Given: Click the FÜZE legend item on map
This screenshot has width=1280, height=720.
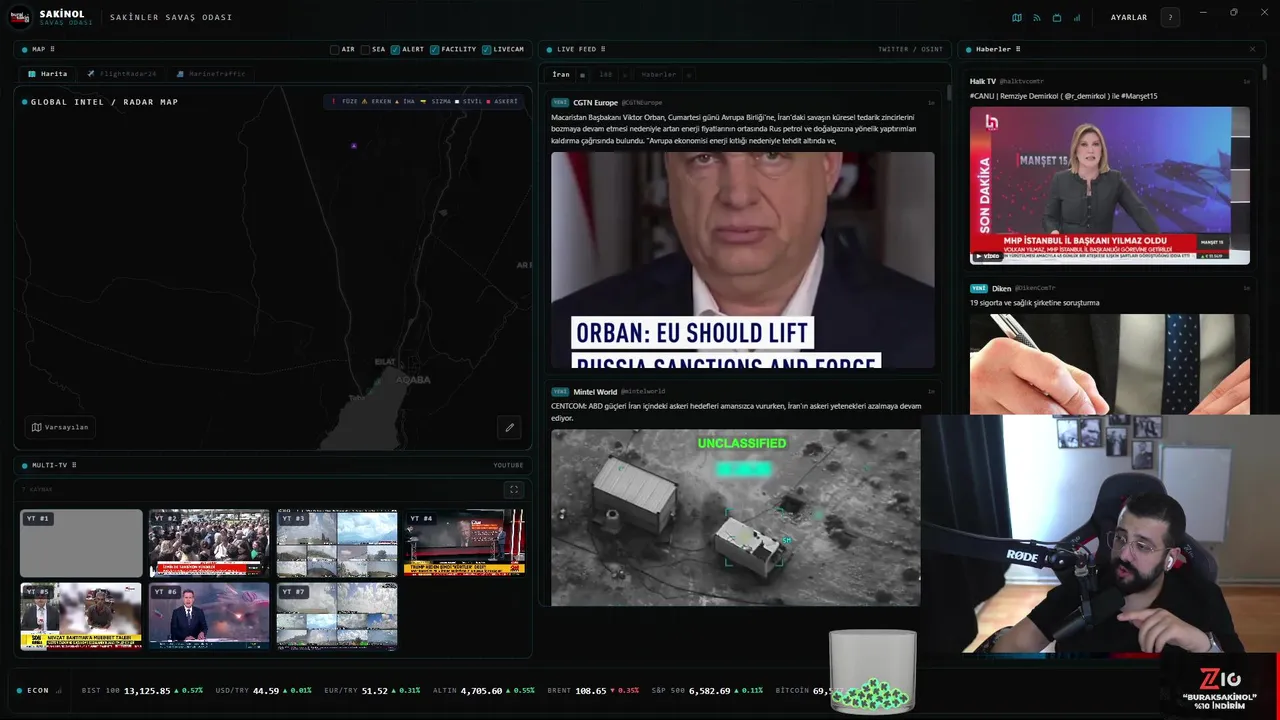Looking at the screenshot, I should [x=344, y=101].
